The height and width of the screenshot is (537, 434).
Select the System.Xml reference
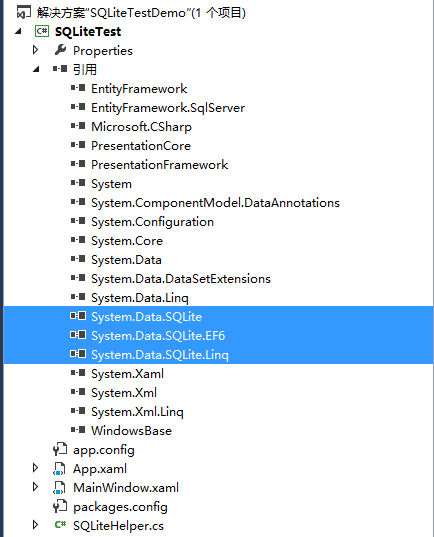124,393
